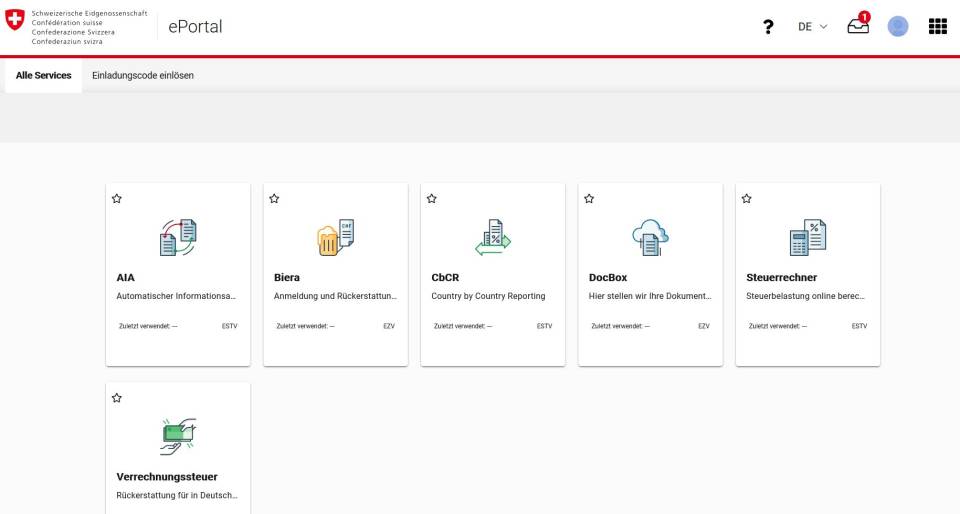Open the language dropdown showing DE
This screenshot has width=960, height=514.
click(x=812, y=26)
